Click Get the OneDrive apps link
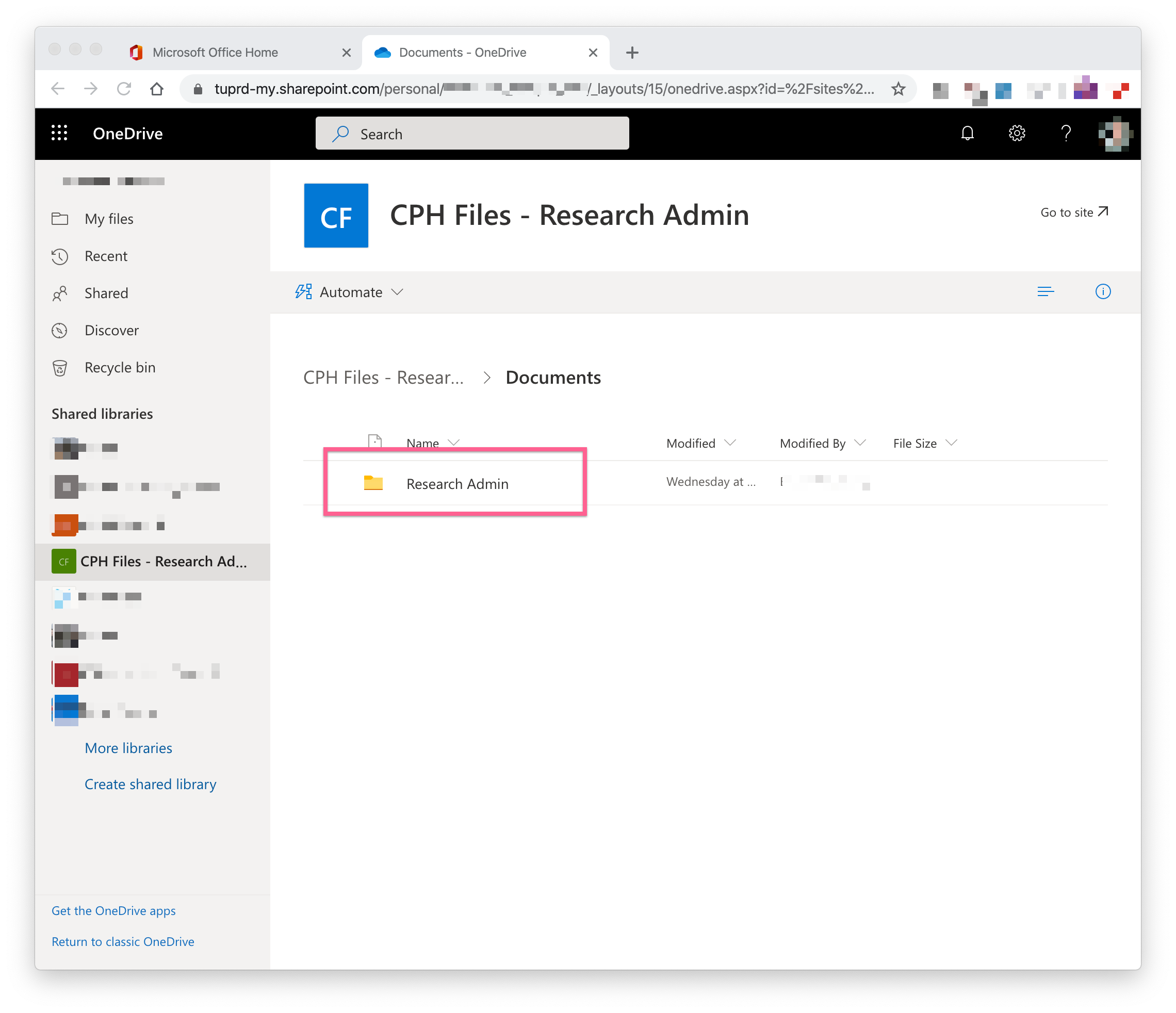Image resolution: width=1176 pixels, height=1013 pixels. 113,911
